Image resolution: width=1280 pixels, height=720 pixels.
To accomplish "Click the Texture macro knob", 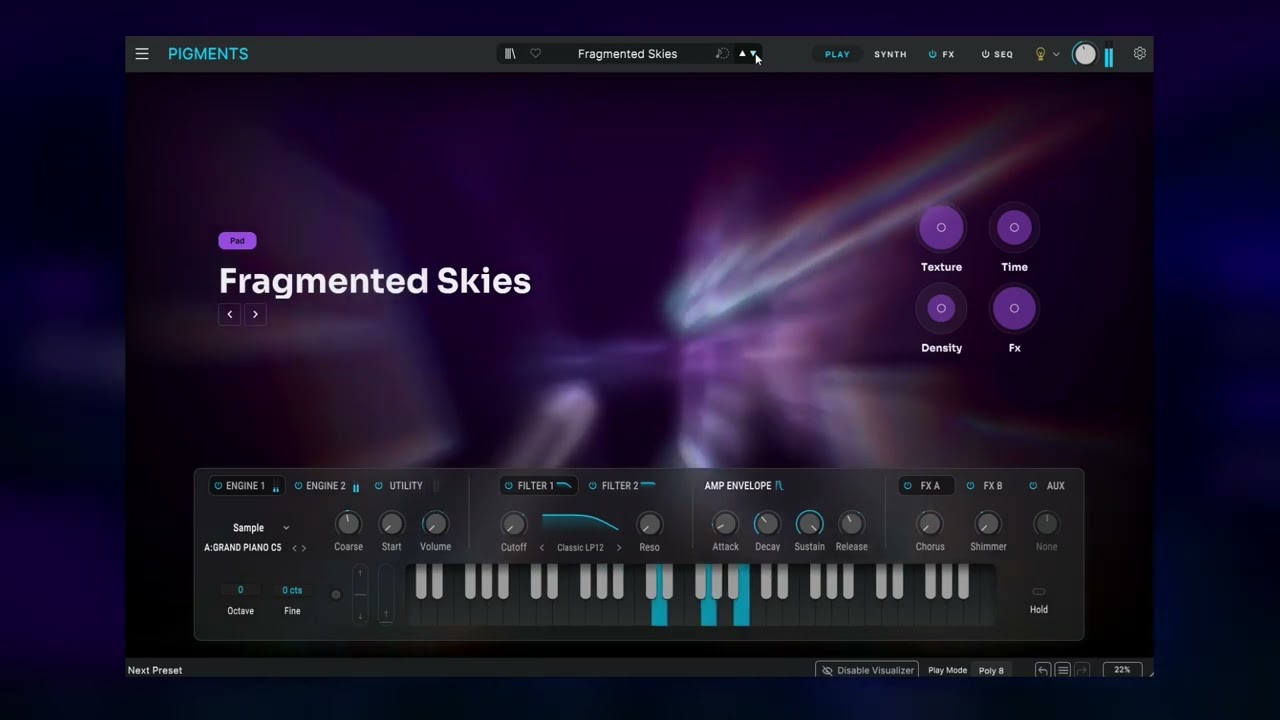I will 941,228.
